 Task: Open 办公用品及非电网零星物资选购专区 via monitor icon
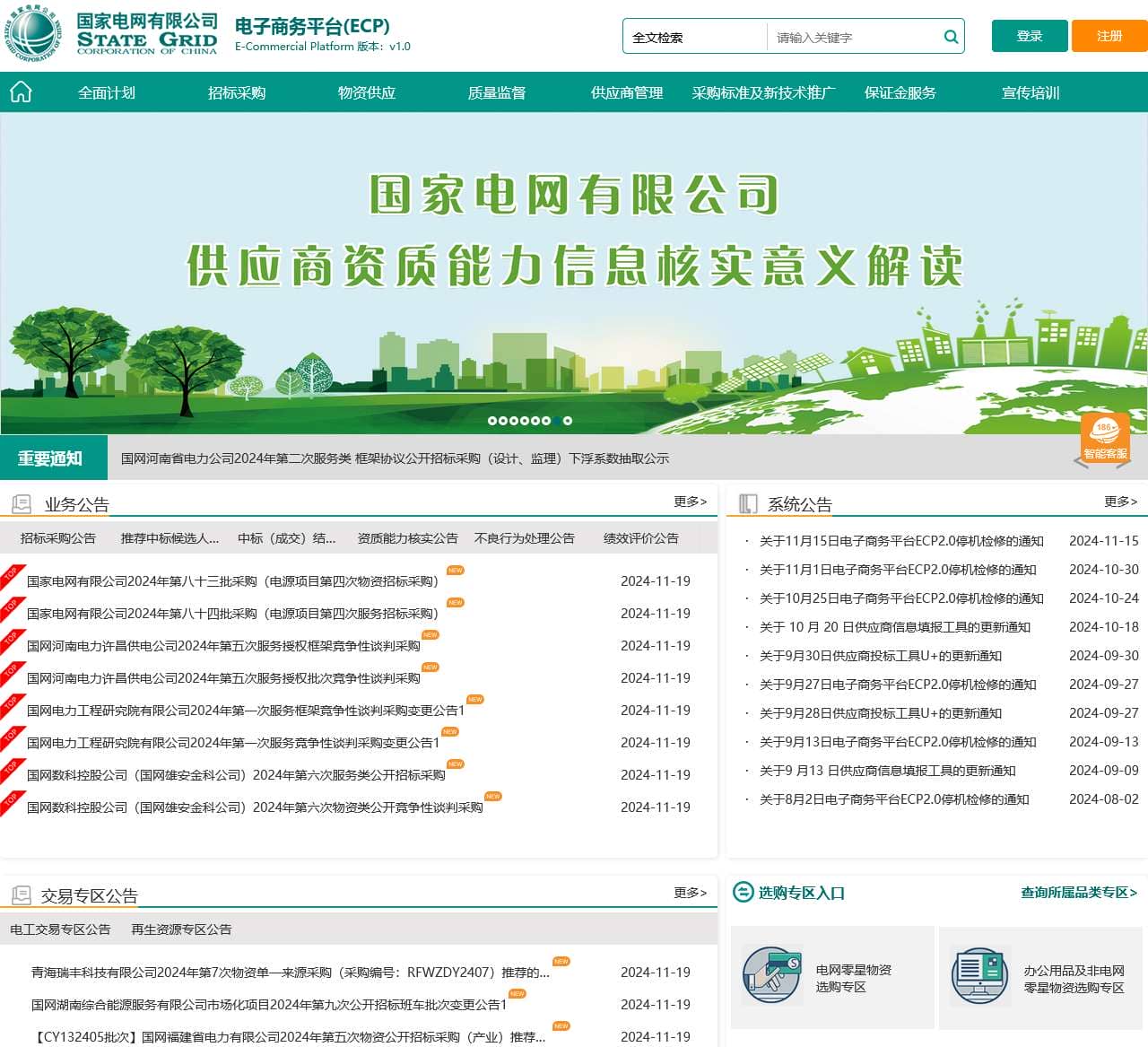[979, 975]
